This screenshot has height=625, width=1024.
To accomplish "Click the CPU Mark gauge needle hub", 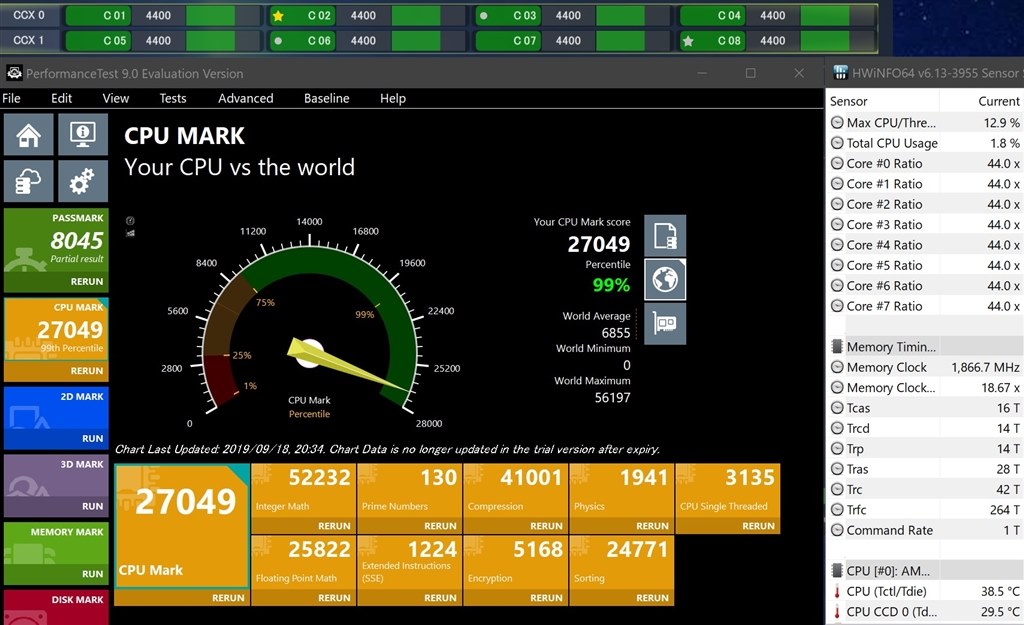I will click(310, 353).
